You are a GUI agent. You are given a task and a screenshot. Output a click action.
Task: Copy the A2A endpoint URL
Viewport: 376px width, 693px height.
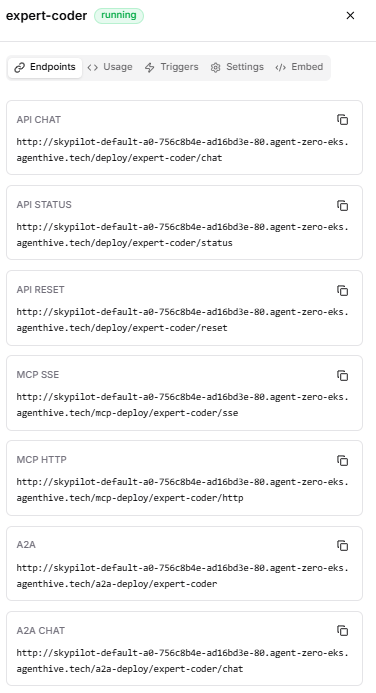click(342, 545)
